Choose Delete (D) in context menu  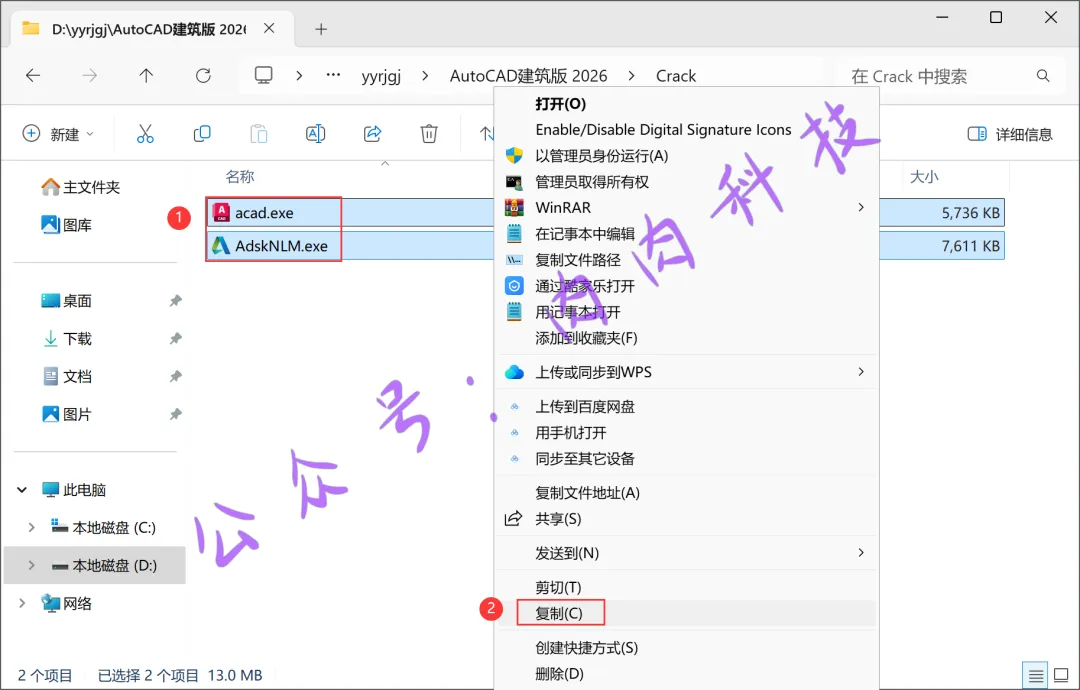click(x=686, y=673)
